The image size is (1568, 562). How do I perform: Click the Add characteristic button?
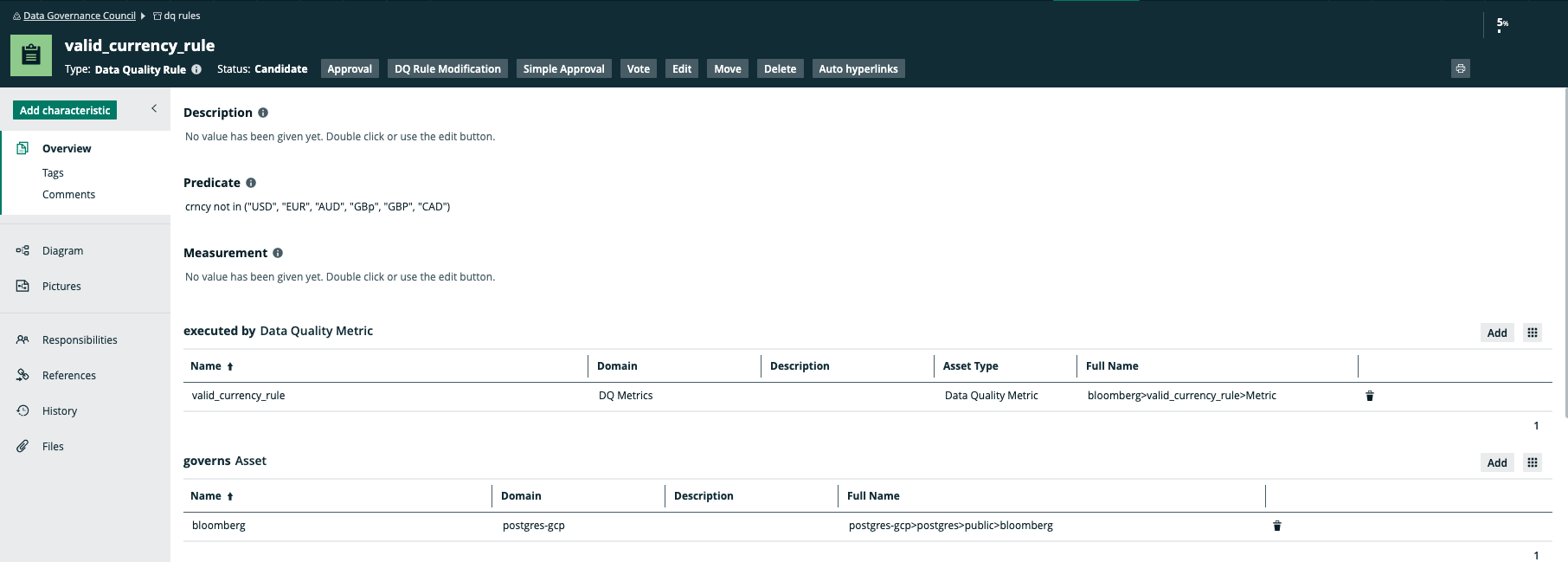click(65, 110)
